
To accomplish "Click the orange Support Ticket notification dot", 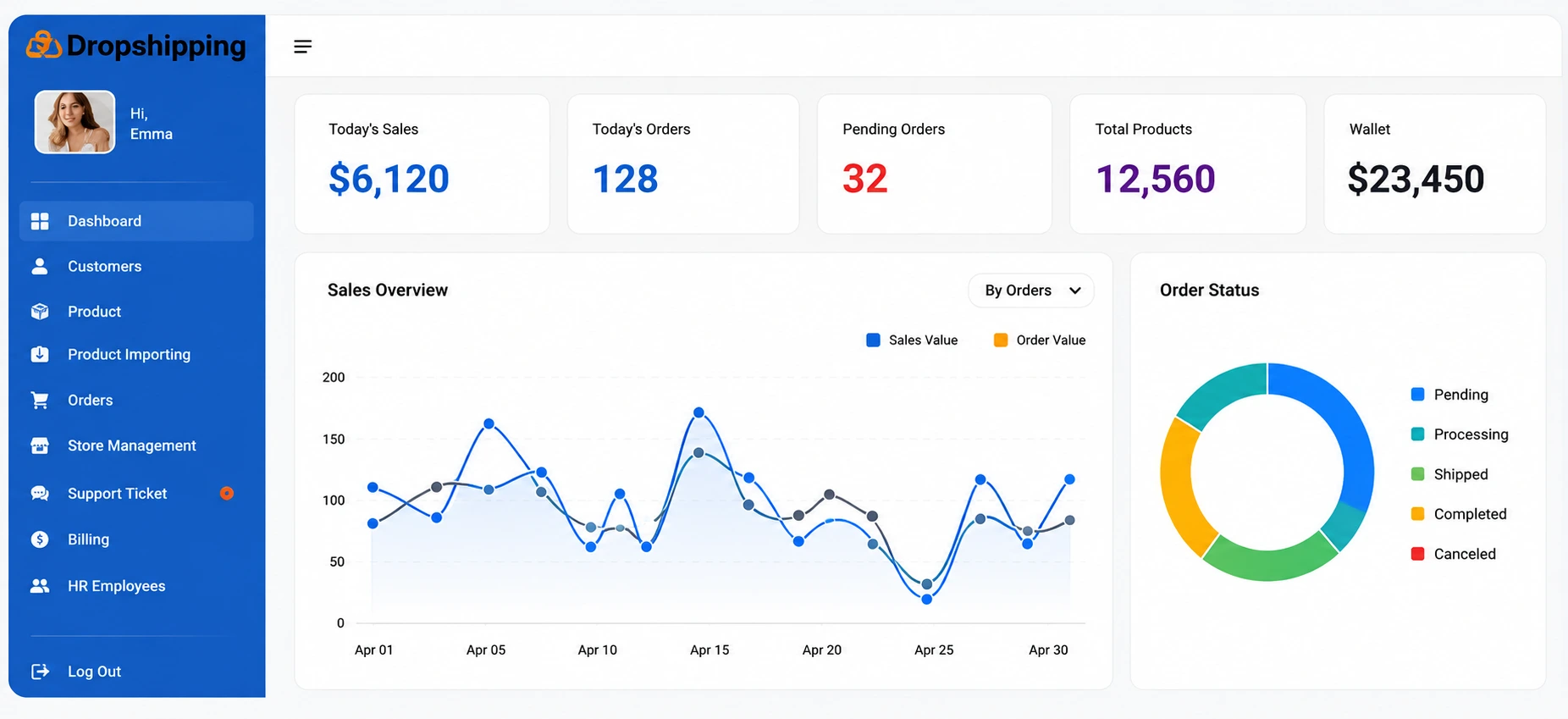I will [x=227, y=493].
